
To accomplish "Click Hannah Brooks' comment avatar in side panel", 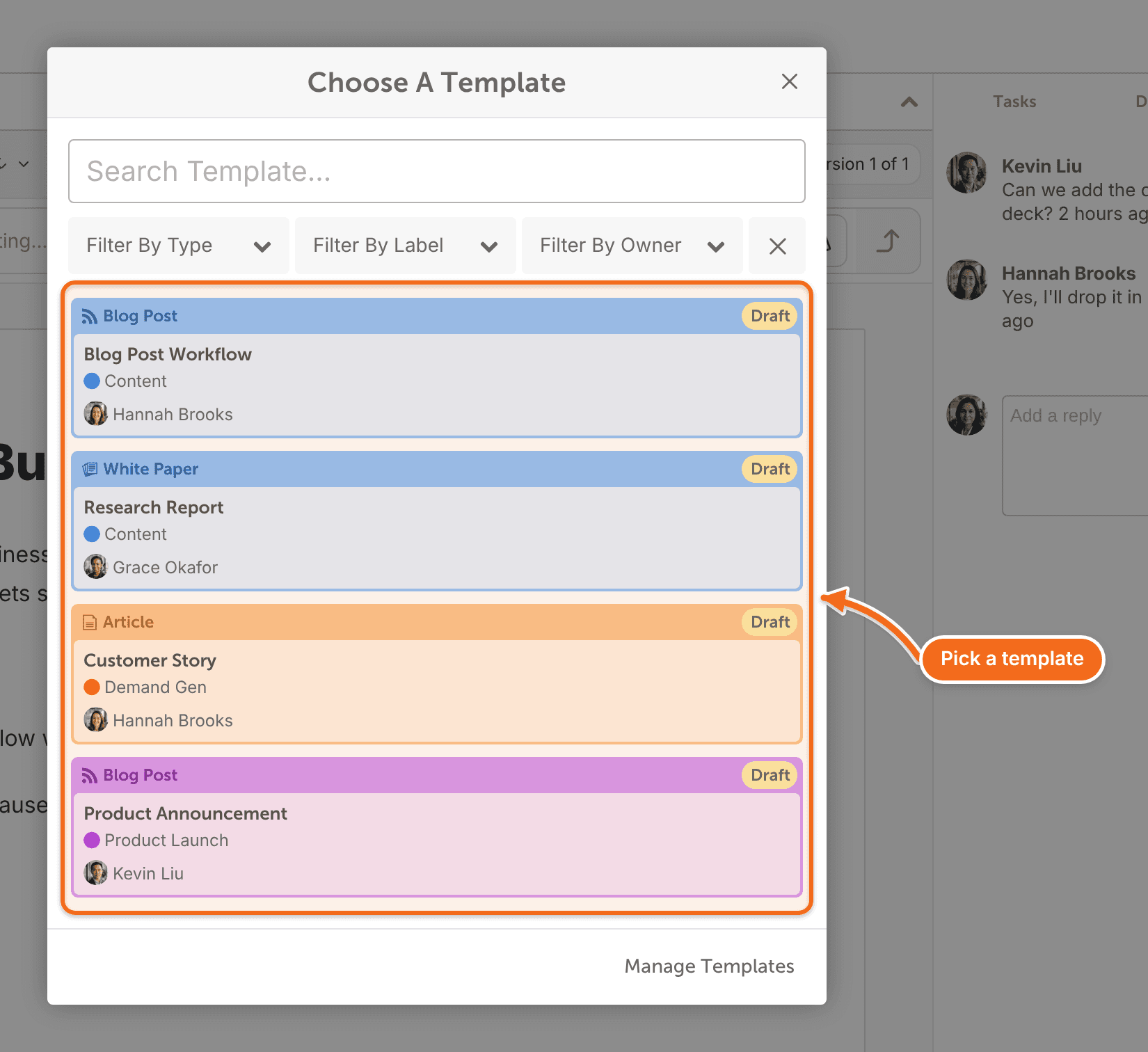I will [x=967, y=280].
